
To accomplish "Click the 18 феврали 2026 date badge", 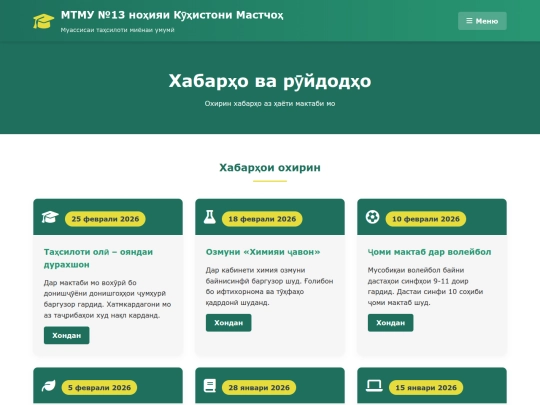I will [262, 219].
